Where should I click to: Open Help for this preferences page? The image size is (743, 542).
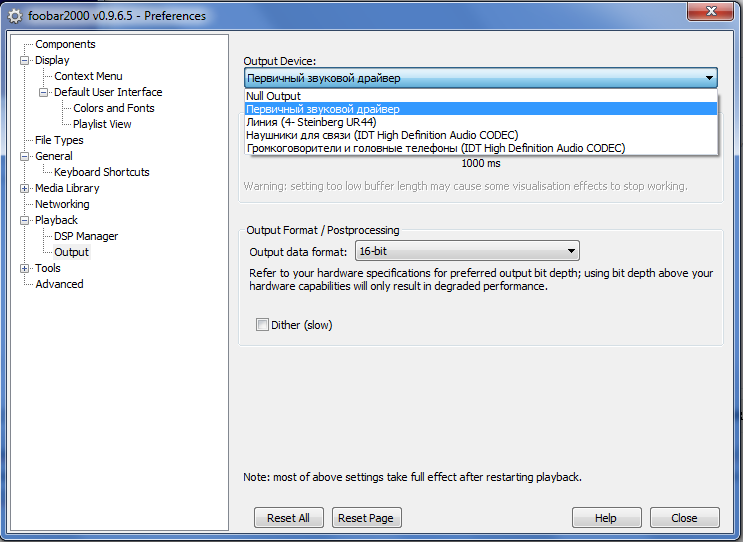(607, 518)
